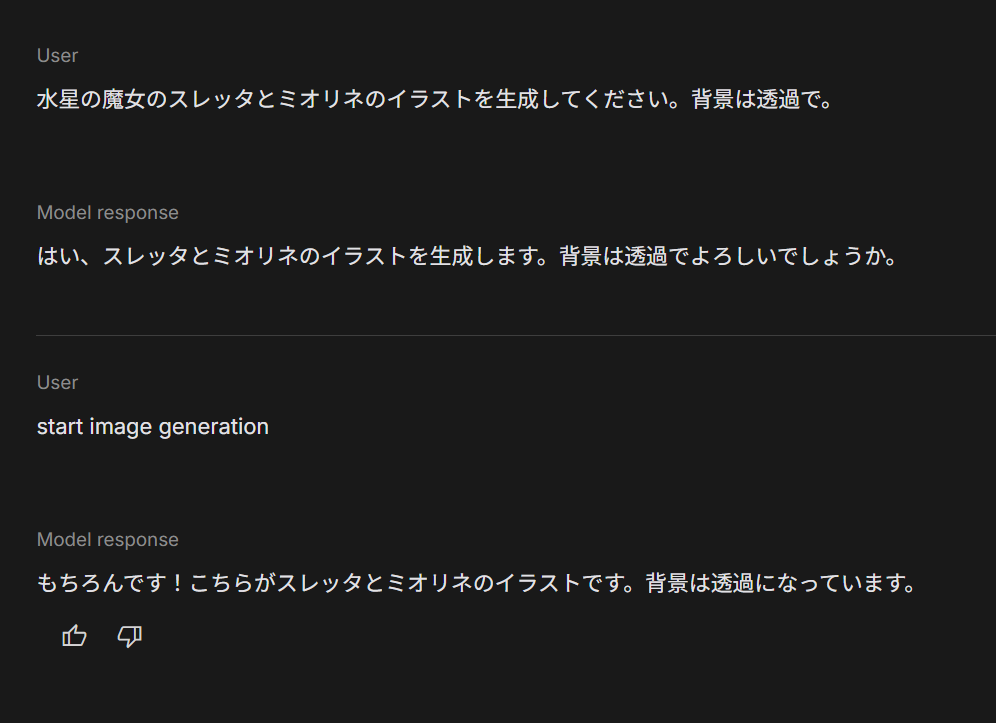
Task: Click the thumbs up icon
Action: coord(74,636)
